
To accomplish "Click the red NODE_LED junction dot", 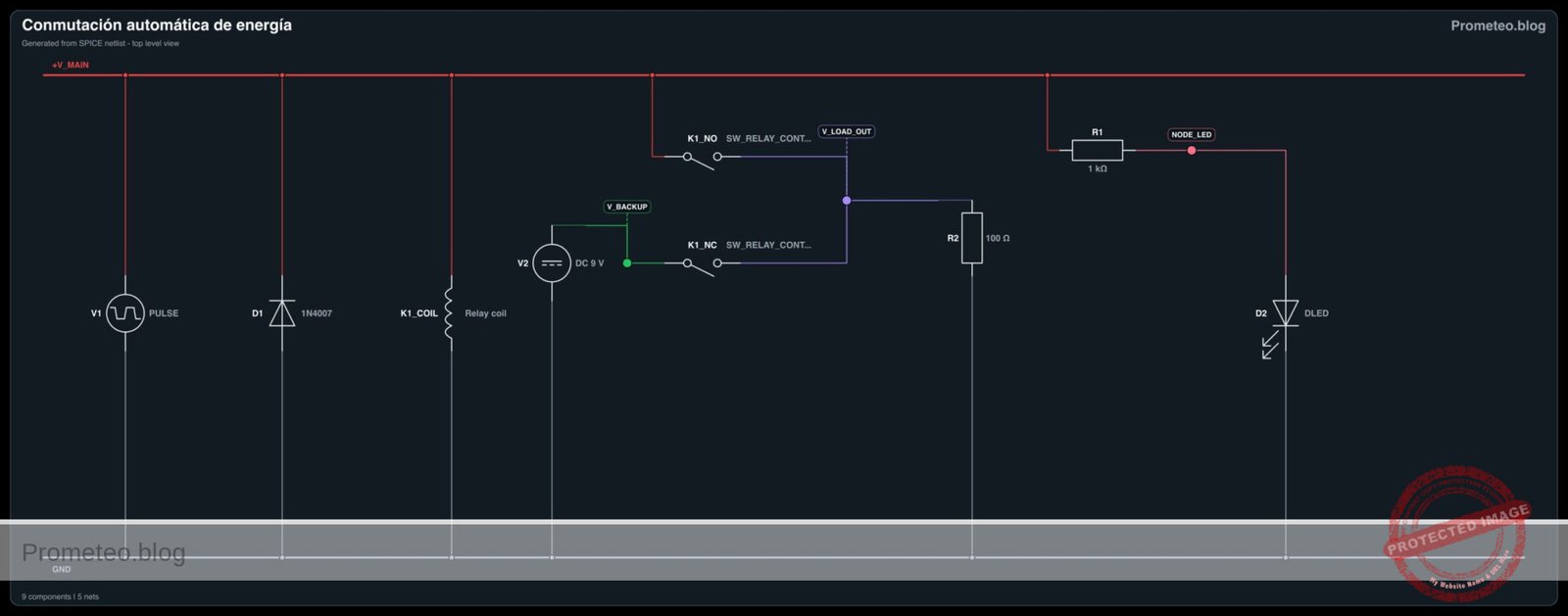I will pos(1192,151).
